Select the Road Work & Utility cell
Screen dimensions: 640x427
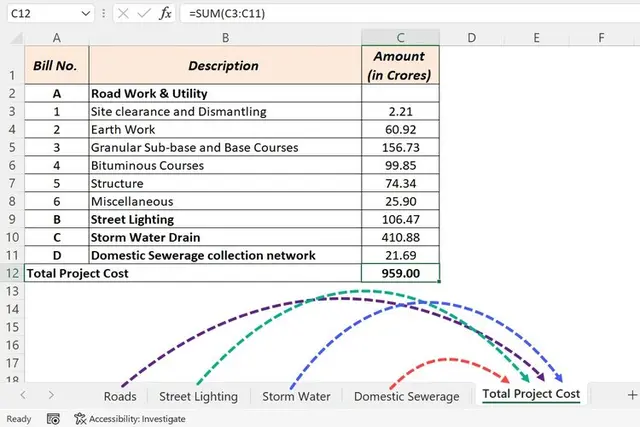[225, 93]
